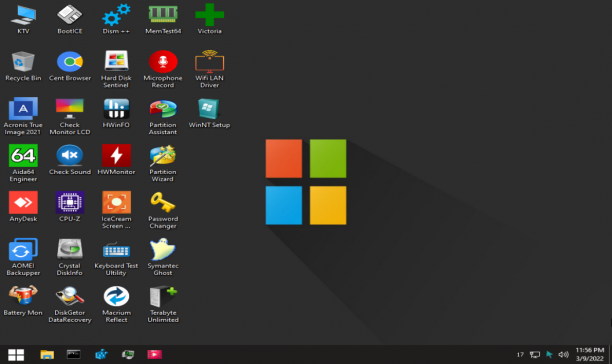Open the Recycle Bin
The image size is (612, 364).
pos(23,66)
